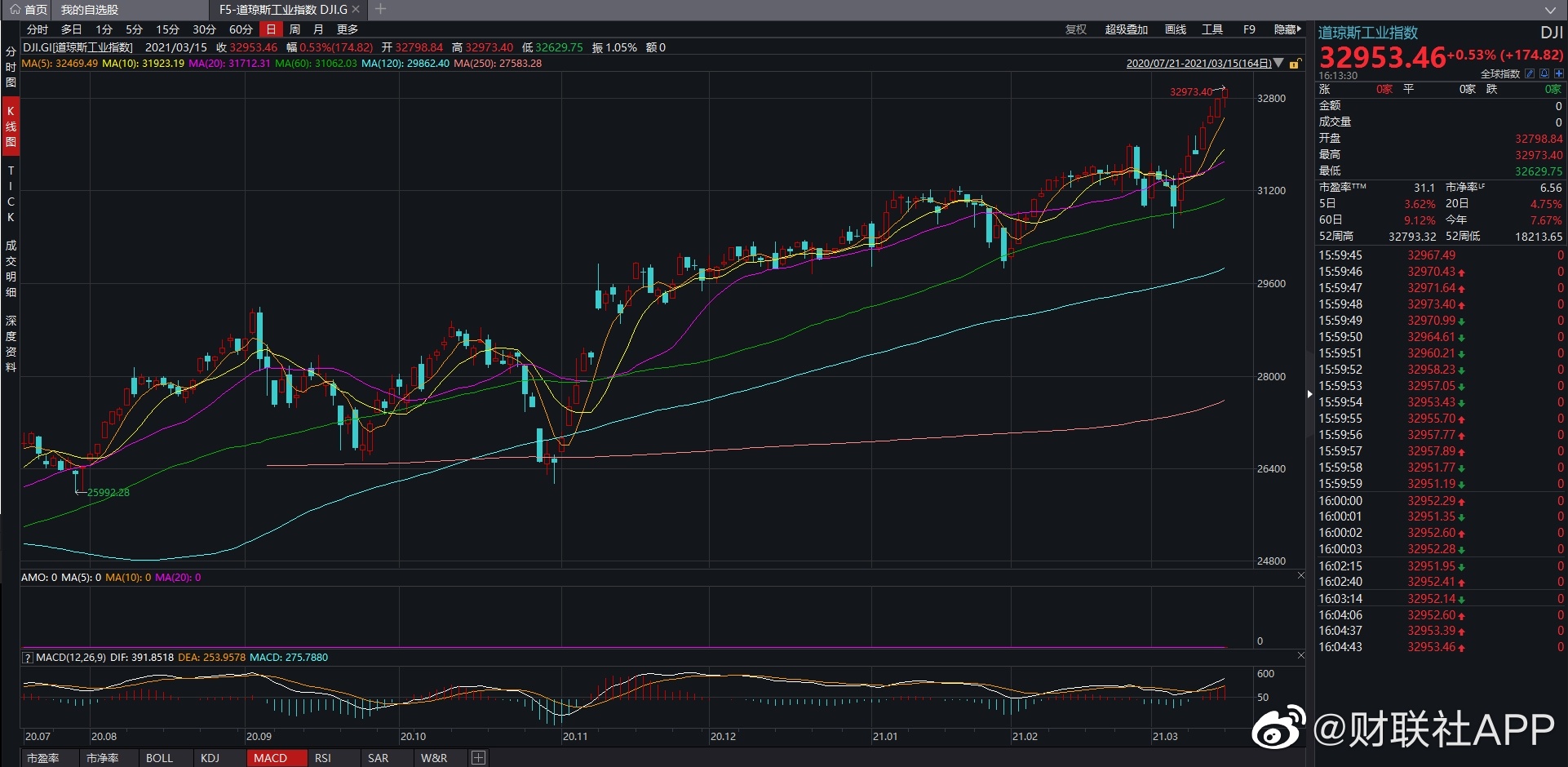The height and width of the screenshot is (767, 1568).
Task: Toggle the orange chart lock icon
Action: tap(1295, 63)
